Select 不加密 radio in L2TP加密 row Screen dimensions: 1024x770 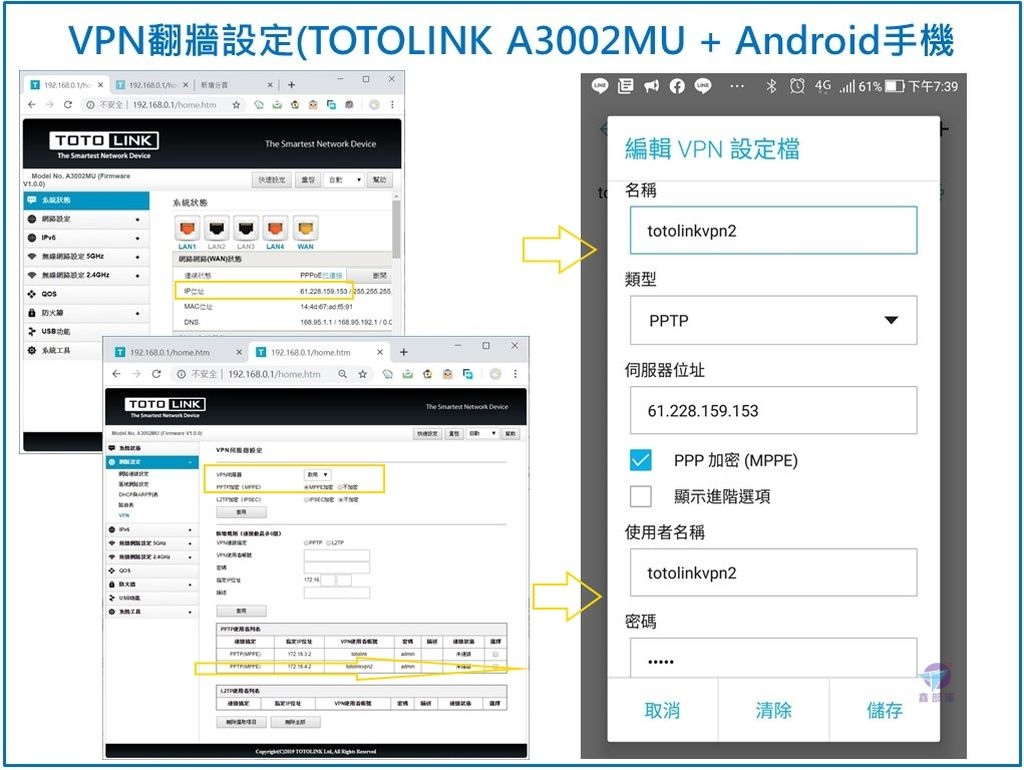click(x=340, y=500)
